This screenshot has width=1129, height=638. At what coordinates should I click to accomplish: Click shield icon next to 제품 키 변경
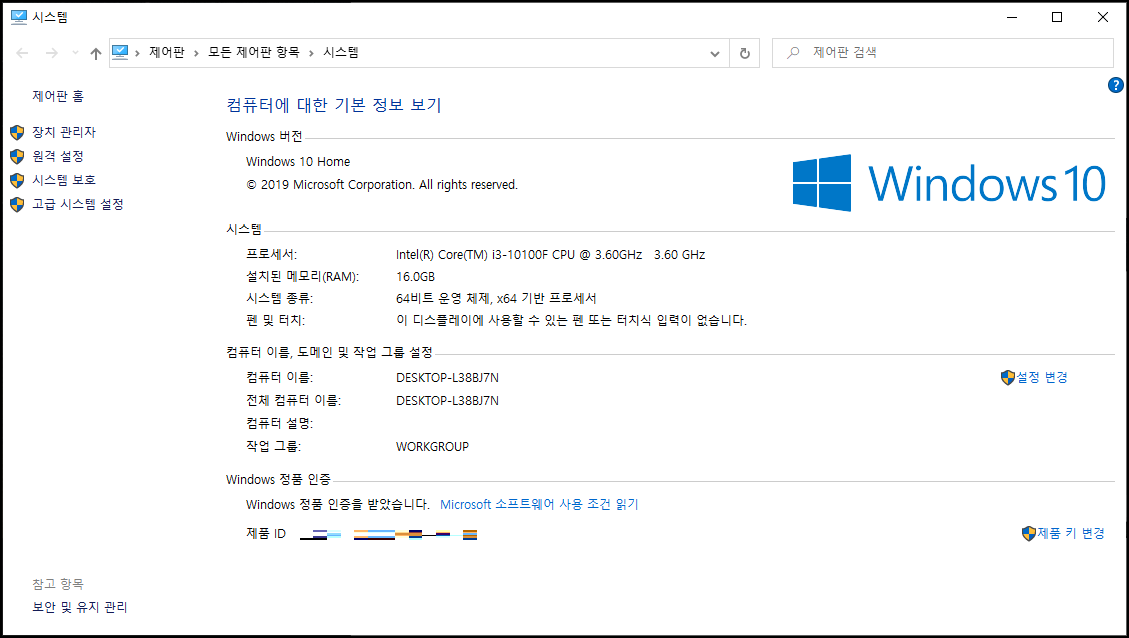click(1029, 534)
